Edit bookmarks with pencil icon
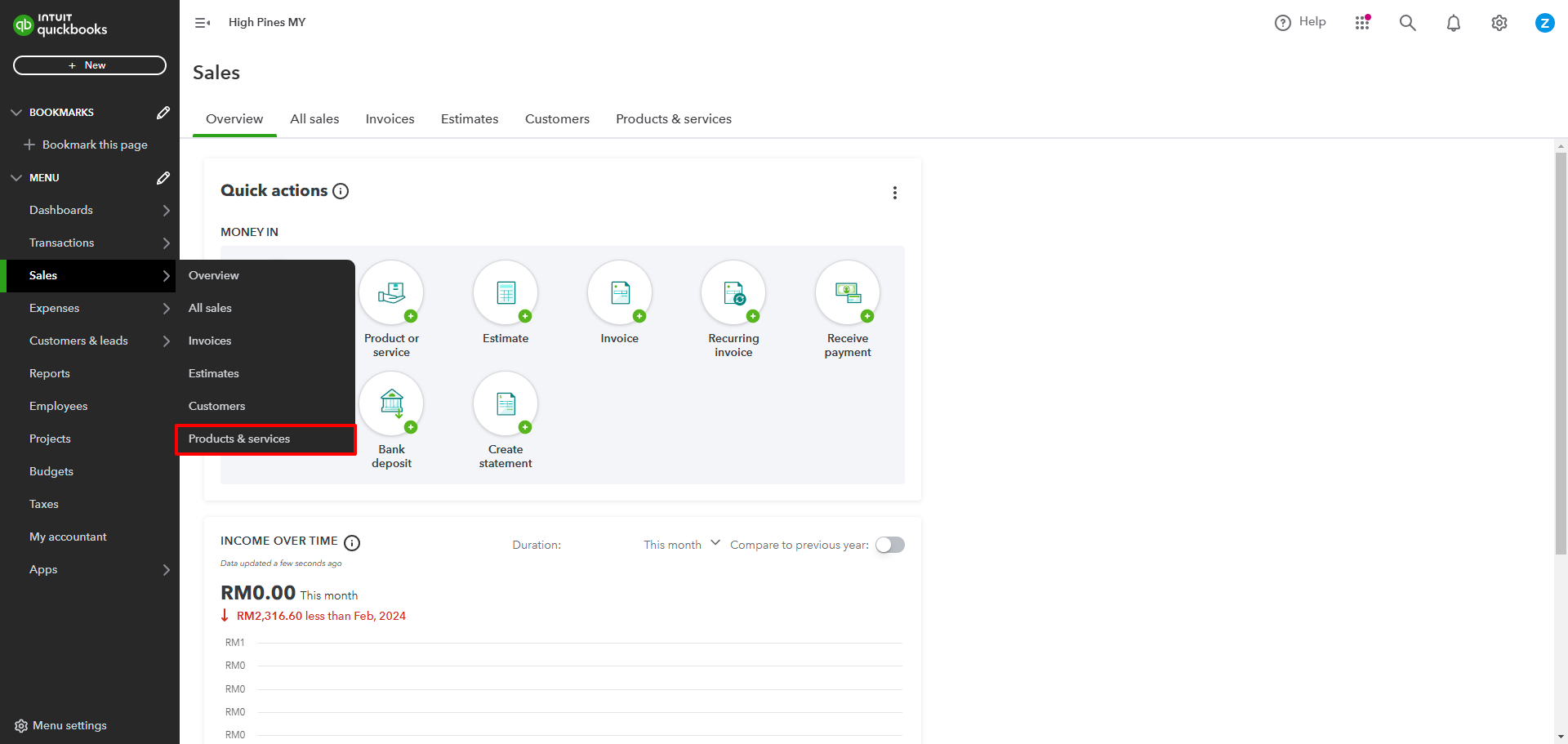1568x744 pixels. [x=163, y=112]
